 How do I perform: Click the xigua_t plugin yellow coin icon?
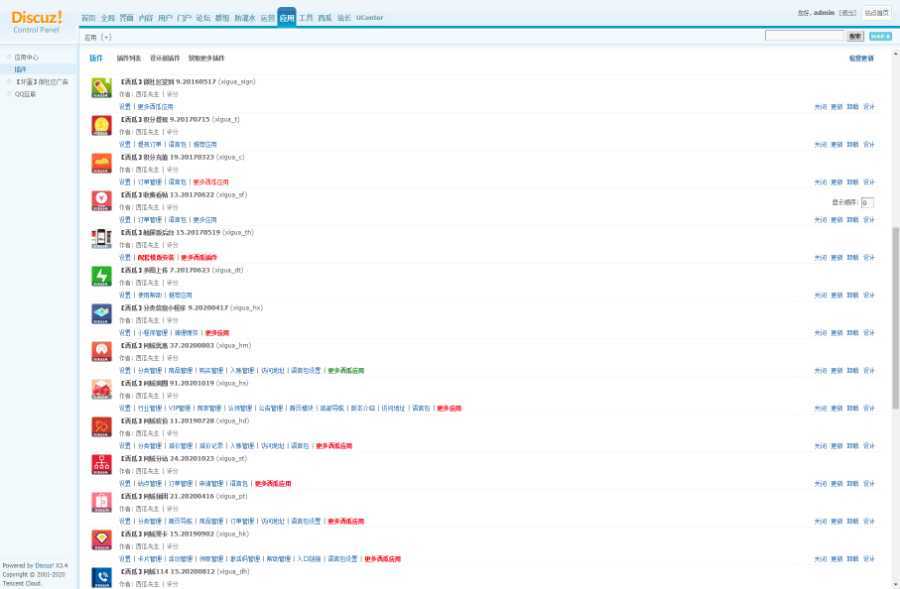[x=101, y=125]
